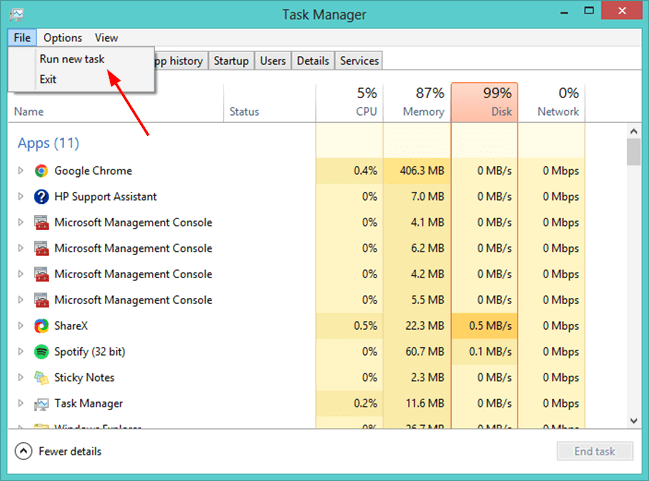Click ShareX's 22.3 MB memory value
The height and width of the screenshot is (481, 649).
[425, 326]
